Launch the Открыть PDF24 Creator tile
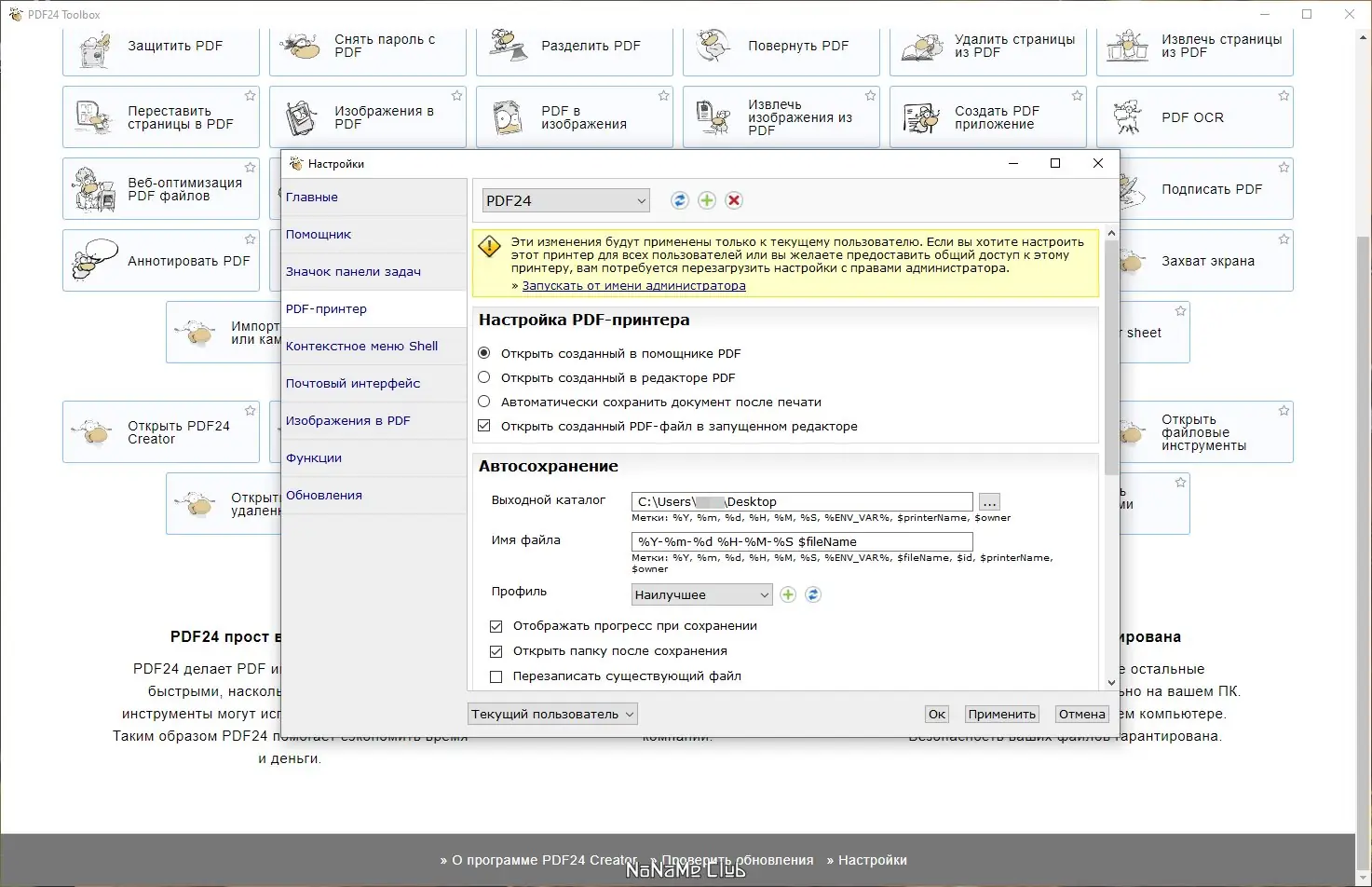This screenshot has width=1372, height=887. point(161,432)
